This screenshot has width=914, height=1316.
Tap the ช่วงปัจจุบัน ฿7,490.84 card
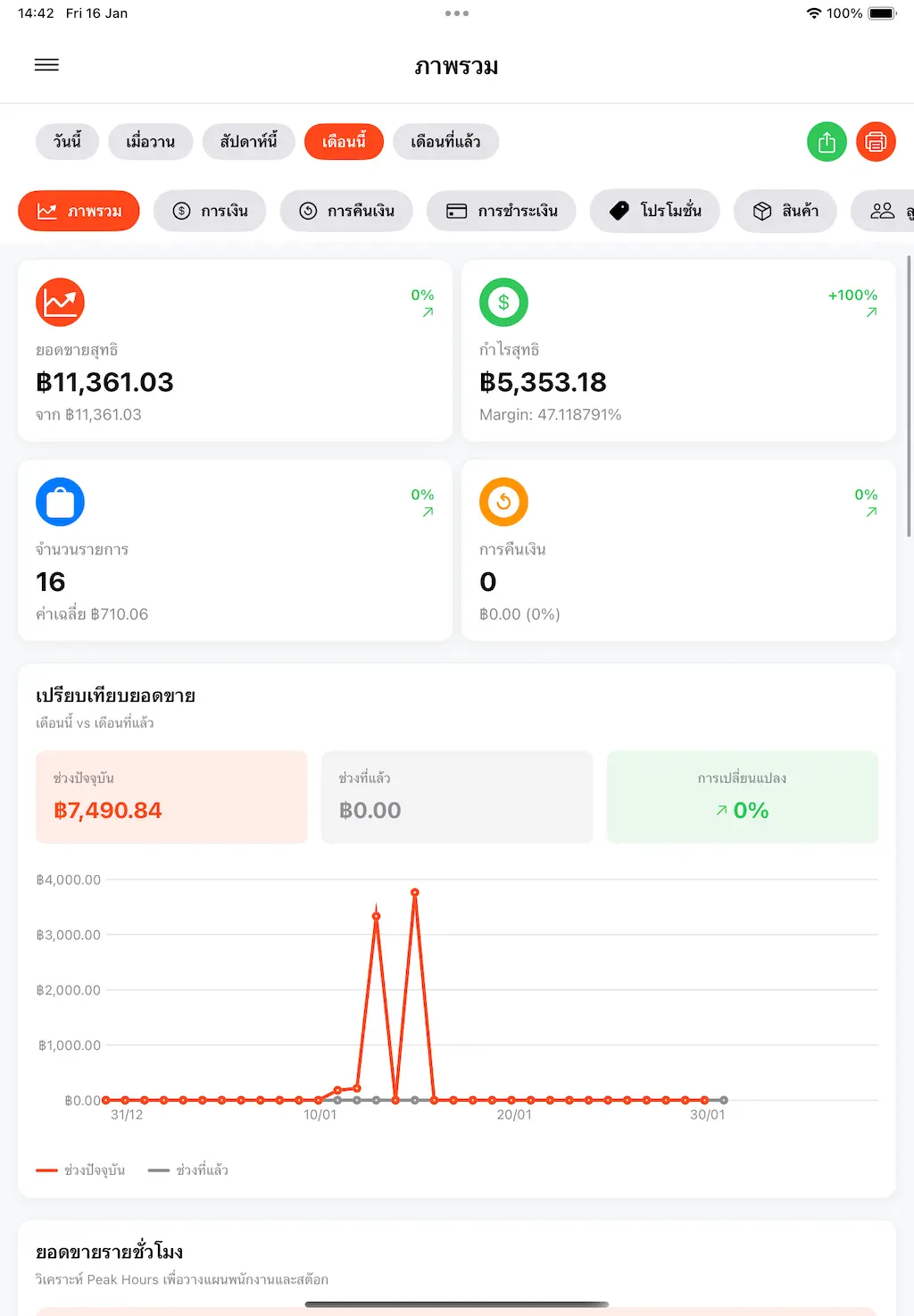tap(171, 797)
